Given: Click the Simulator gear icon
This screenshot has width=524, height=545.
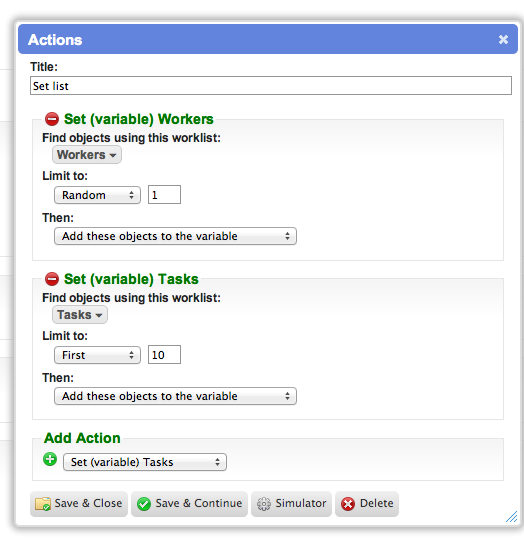Looking at the screenshot, I should click(263, 504).
